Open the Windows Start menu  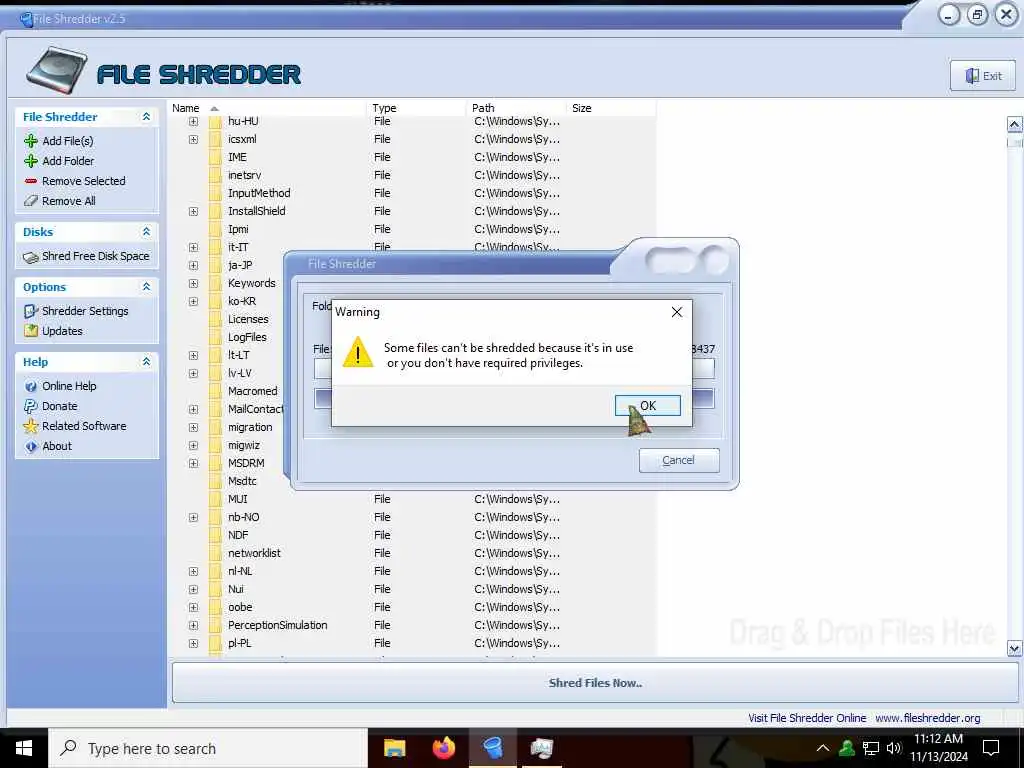(x=24, y=748)
